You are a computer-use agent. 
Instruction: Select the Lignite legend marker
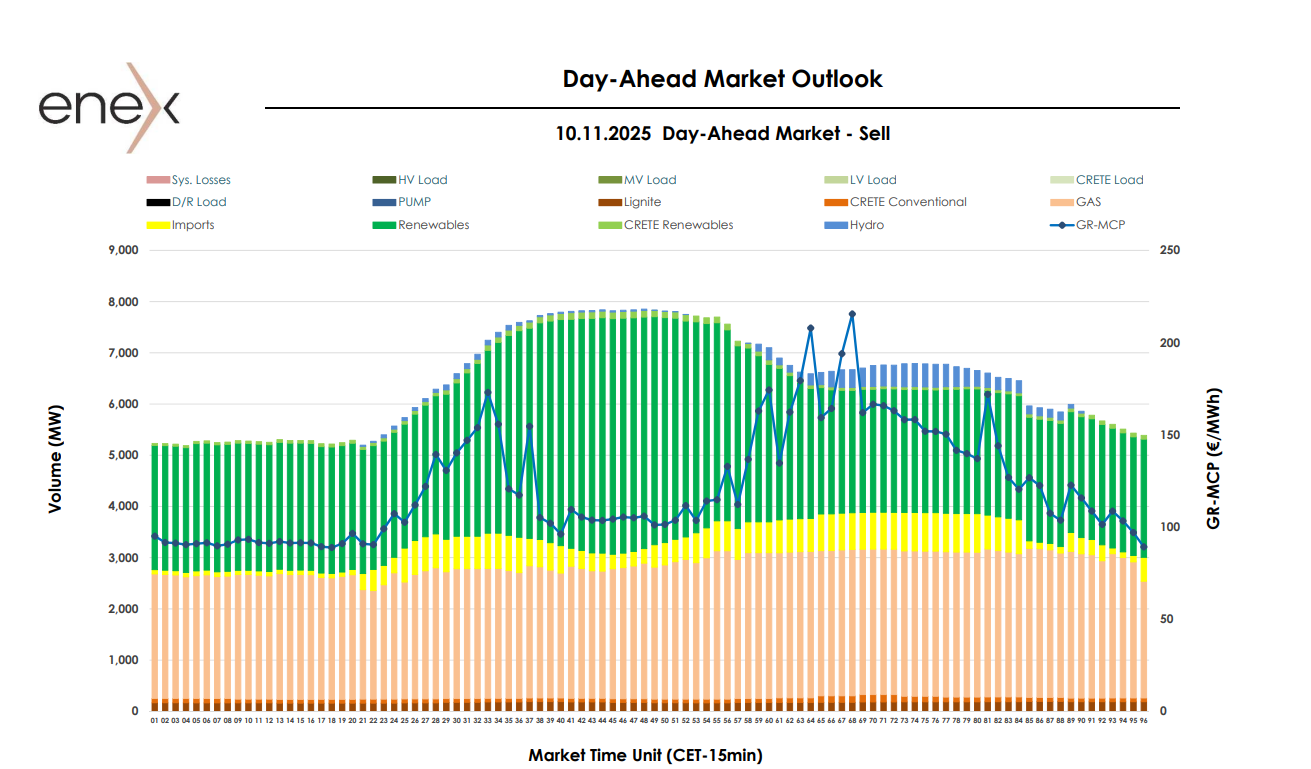click(609, 202)
